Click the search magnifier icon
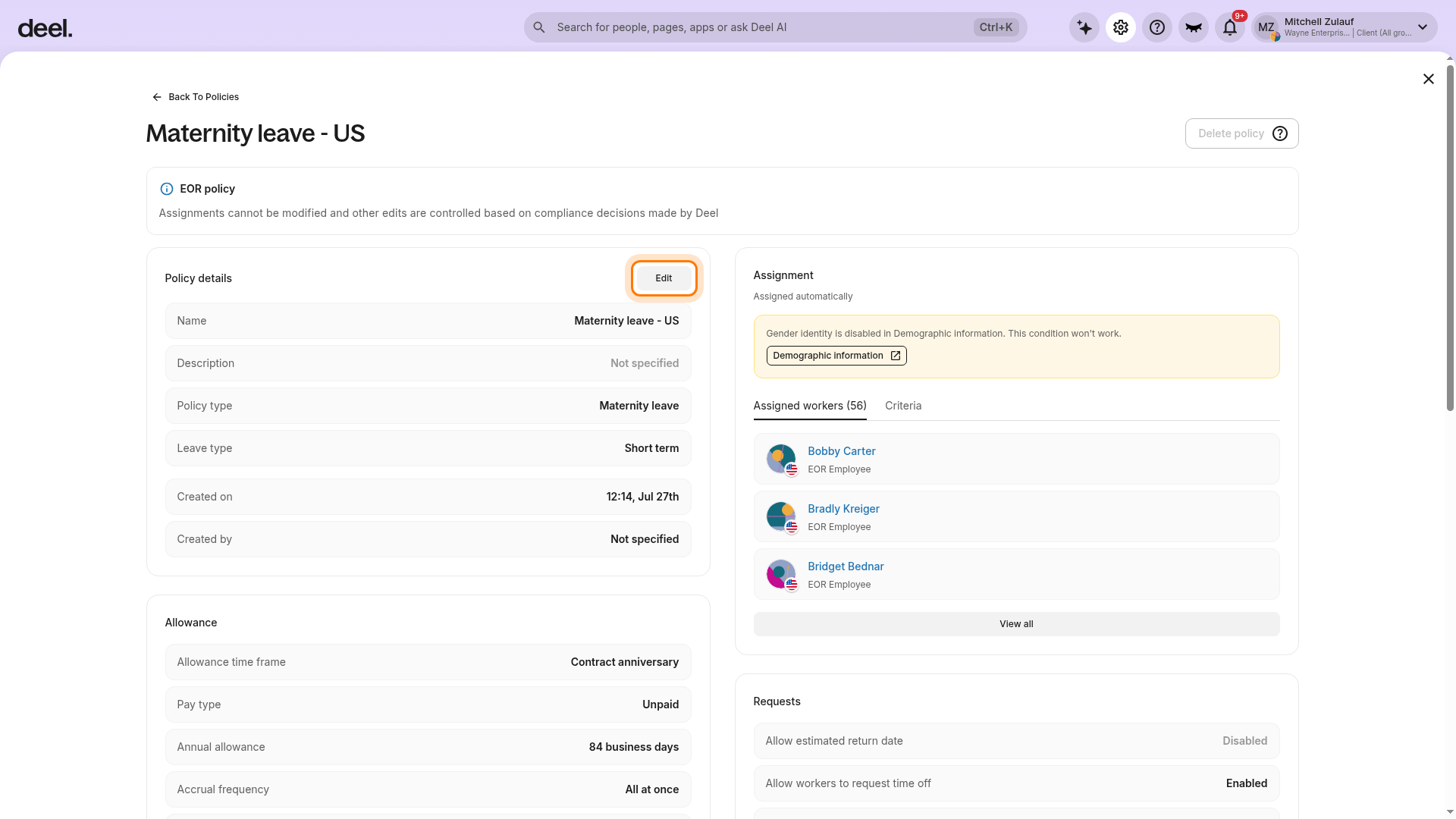Screen dimensions: 1456x819 click(539, 27)
